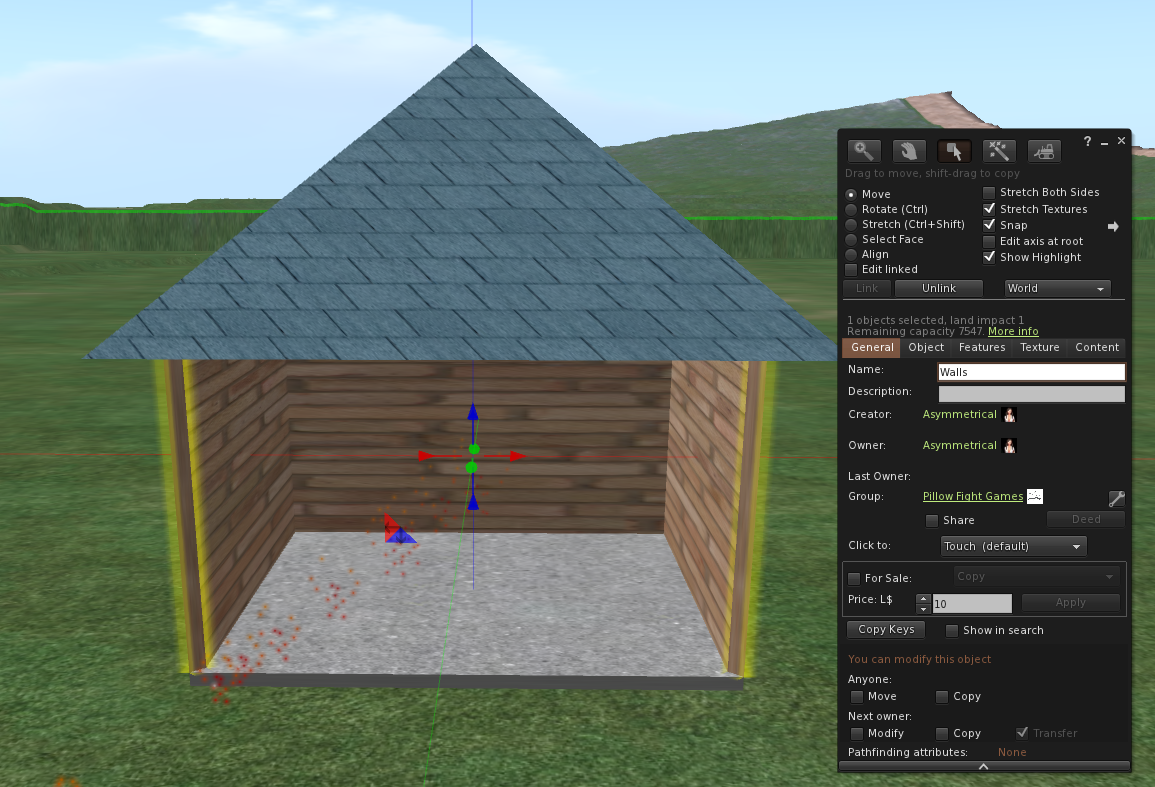Open group settings with the wrench icon
The image size is (1155, 787).
pyautogui.click(x=1117, y=499)
